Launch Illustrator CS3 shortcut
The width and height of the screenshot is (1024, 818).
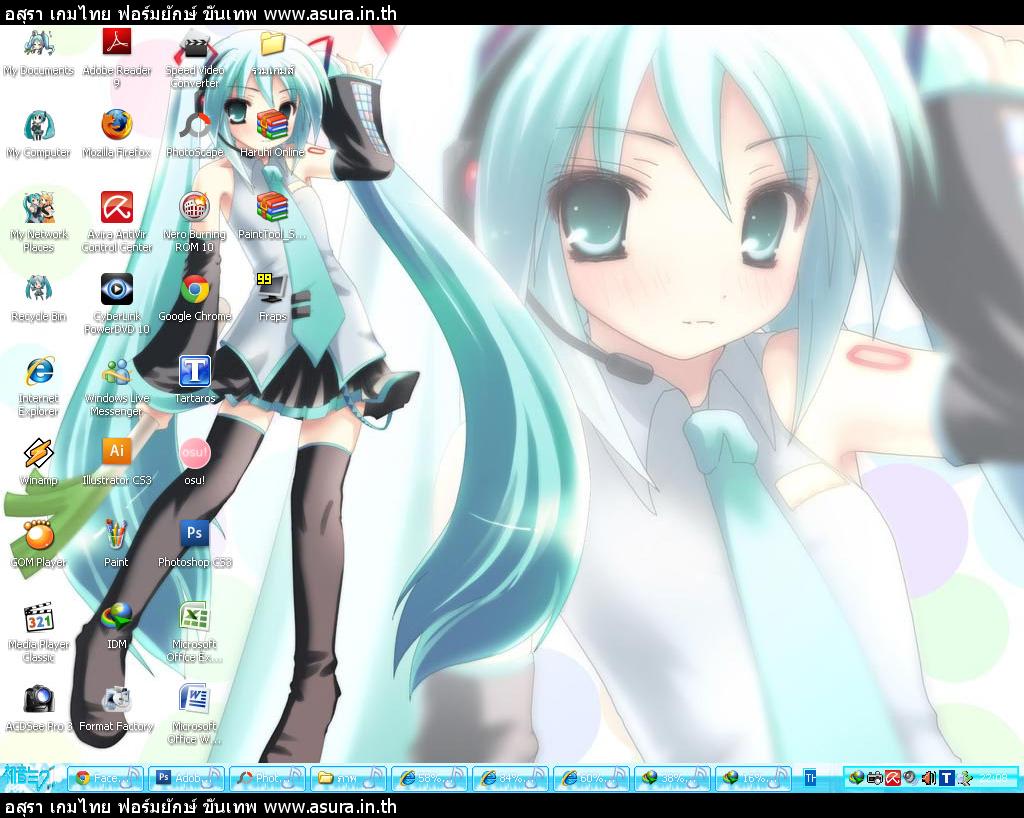coord(117,462)
